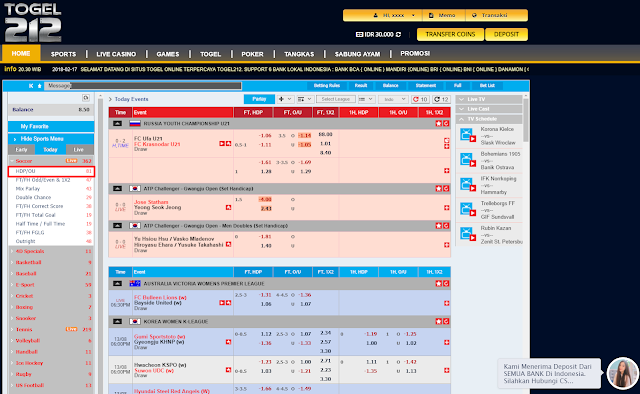Go to SPORTS section

pos(63,54)
